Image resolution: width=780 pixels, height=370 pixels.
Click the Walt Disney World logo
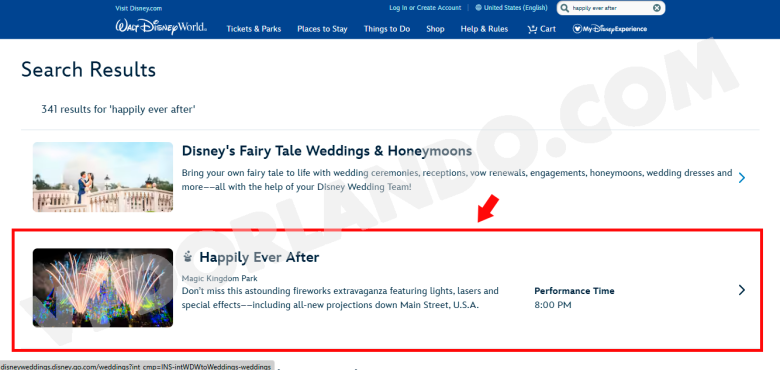[x=161, y=26]
